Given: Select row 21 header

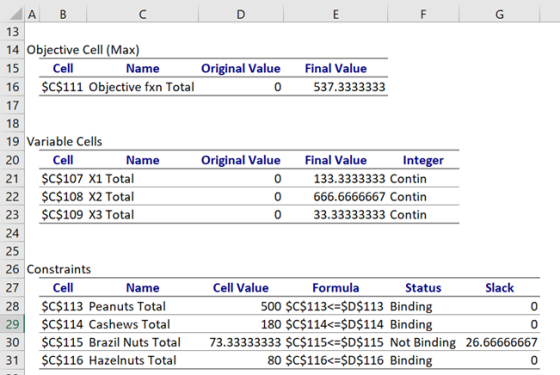Looking at the screenshot, I should pos(12,179).
